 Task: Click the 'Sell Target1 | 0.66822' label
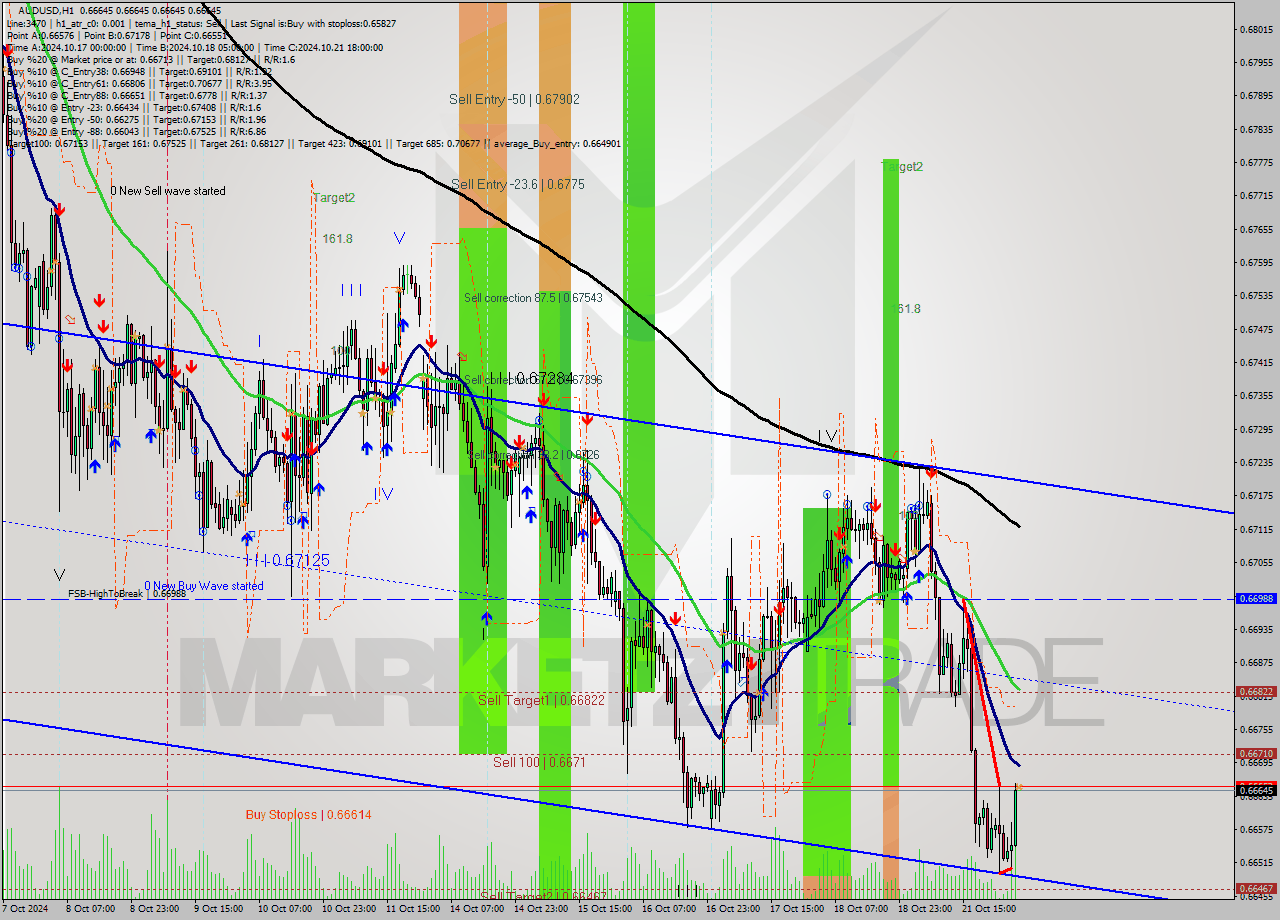coord(541,700)
